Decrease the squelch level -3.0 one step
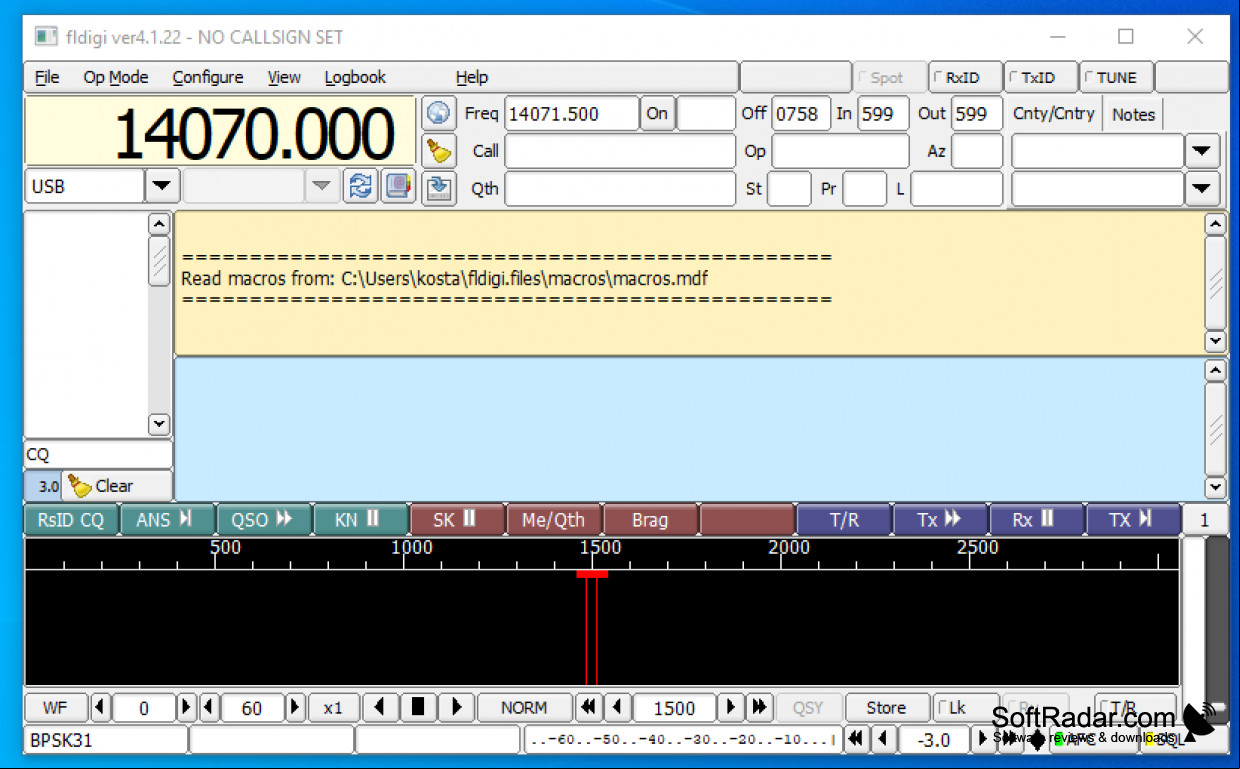 coord(883,739)
